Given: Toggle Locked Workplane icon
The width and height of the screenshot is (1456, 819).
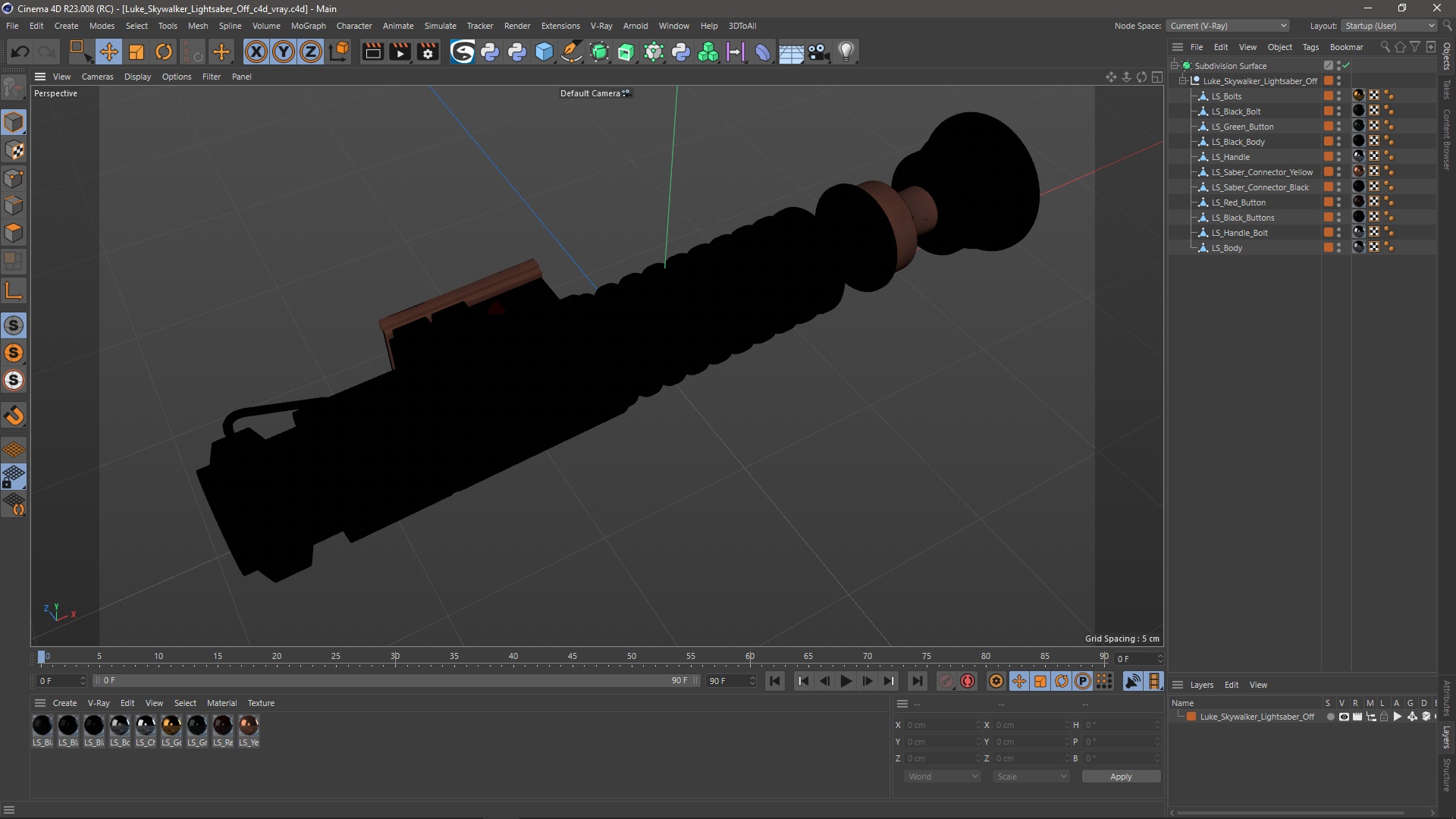Looking at the screenshot, I should pyautogui.click(x=14, y=477).
